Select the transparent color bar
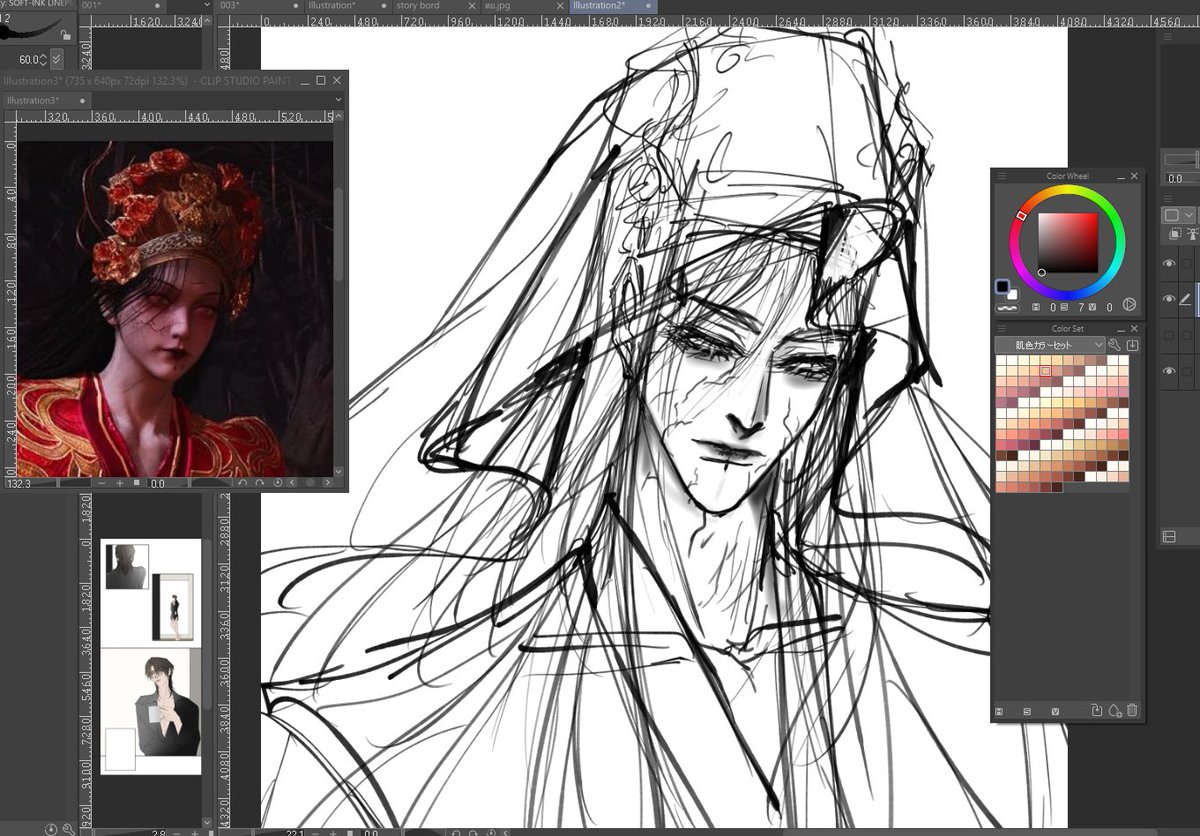The height and width of the screenshot is (836, 1200). click(1006, 307)
